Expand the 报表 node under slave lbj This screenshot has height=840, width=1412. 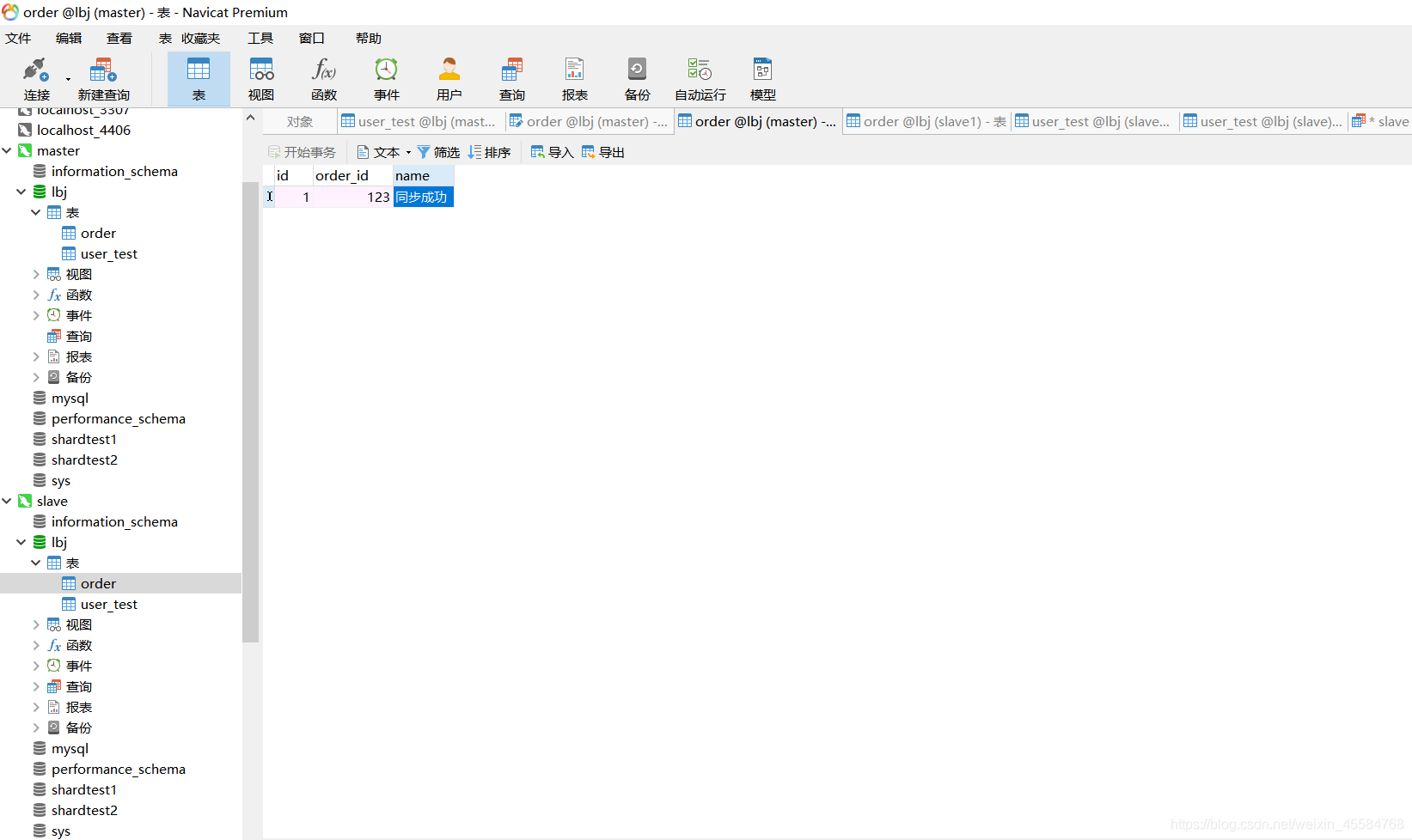pyautogui.click(x=36, y=707)
